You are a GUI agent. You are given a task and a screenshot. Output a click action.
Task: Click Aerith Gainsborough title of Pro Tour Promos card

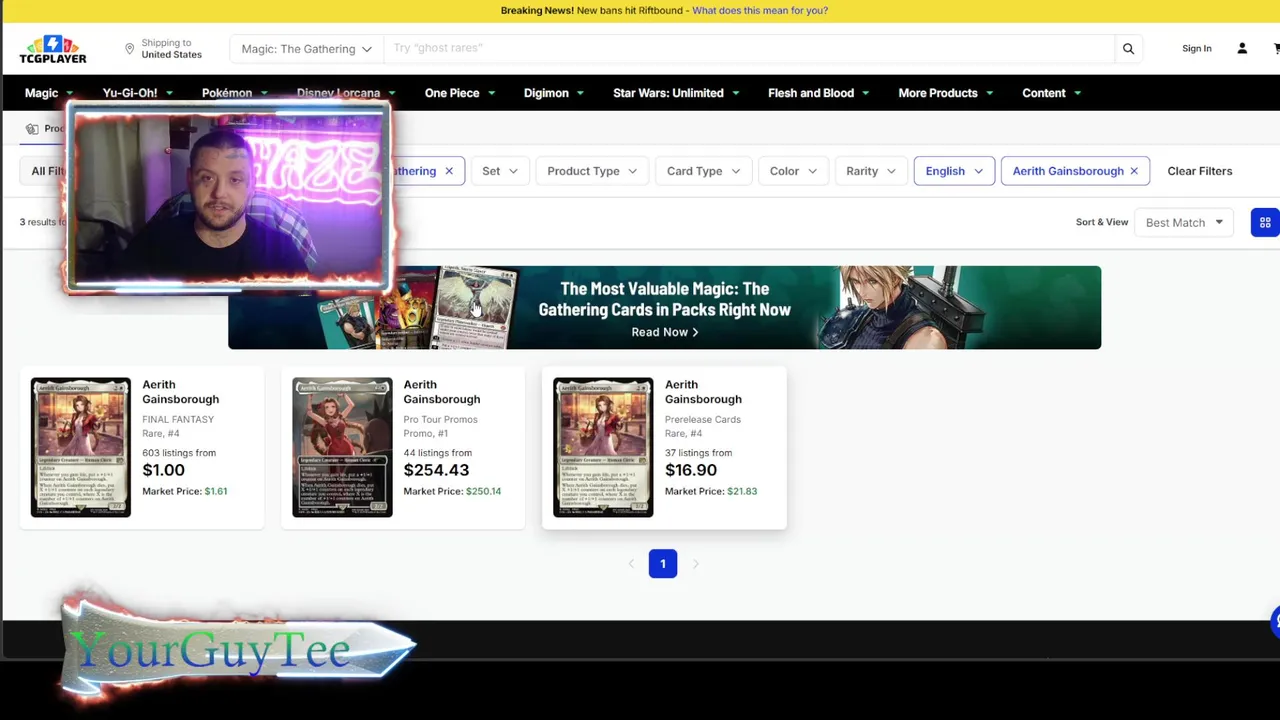[442, 392]
